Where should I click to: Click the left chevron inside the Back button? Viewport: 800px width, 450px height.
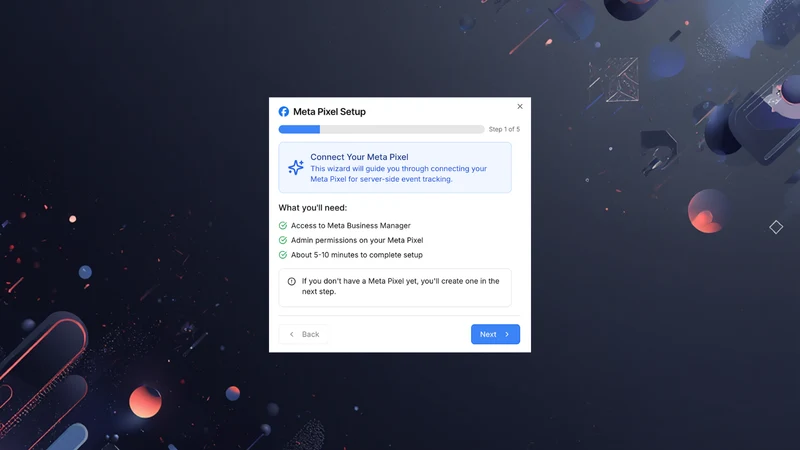point(292,334)
